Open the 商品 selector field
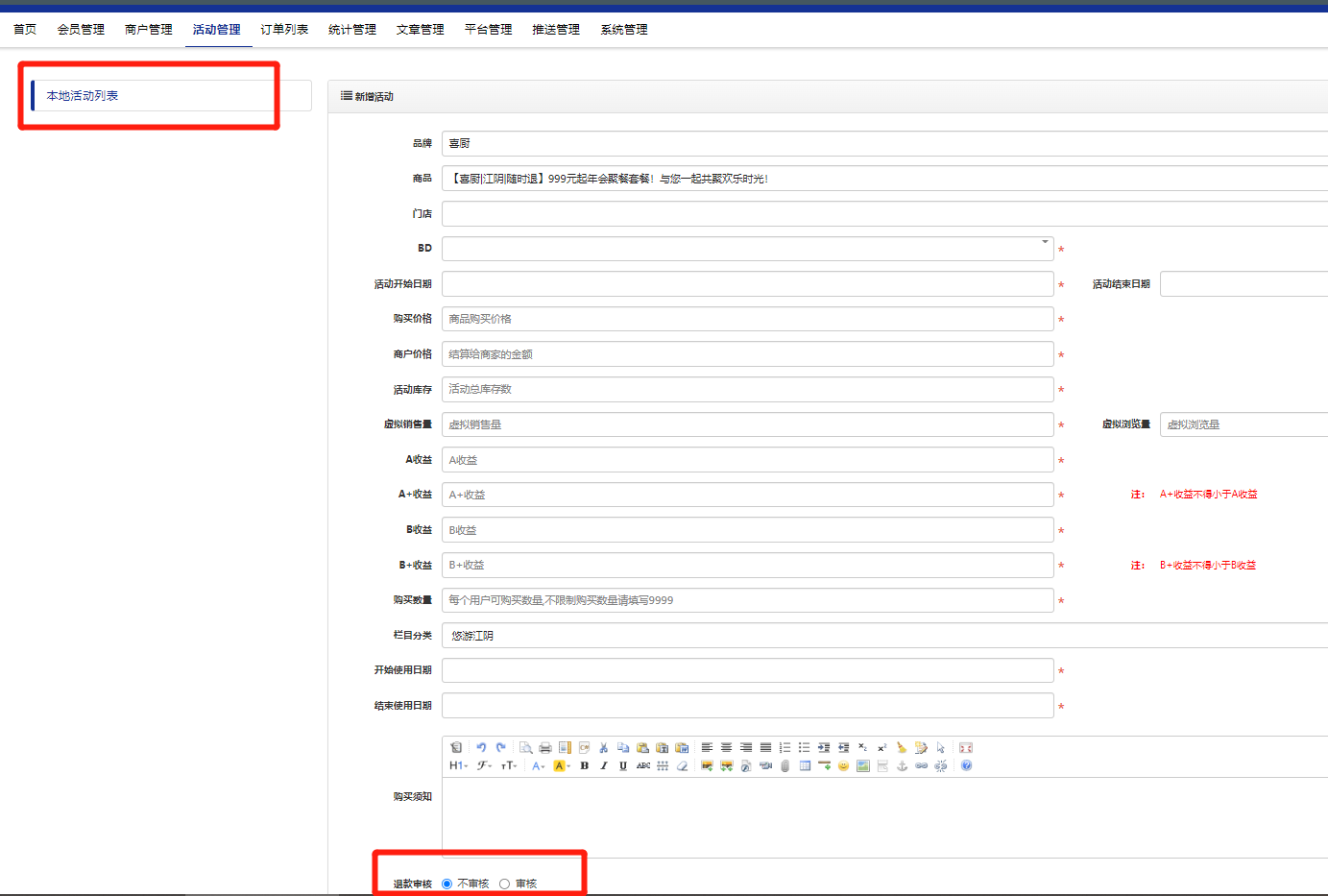 point(884,179)
